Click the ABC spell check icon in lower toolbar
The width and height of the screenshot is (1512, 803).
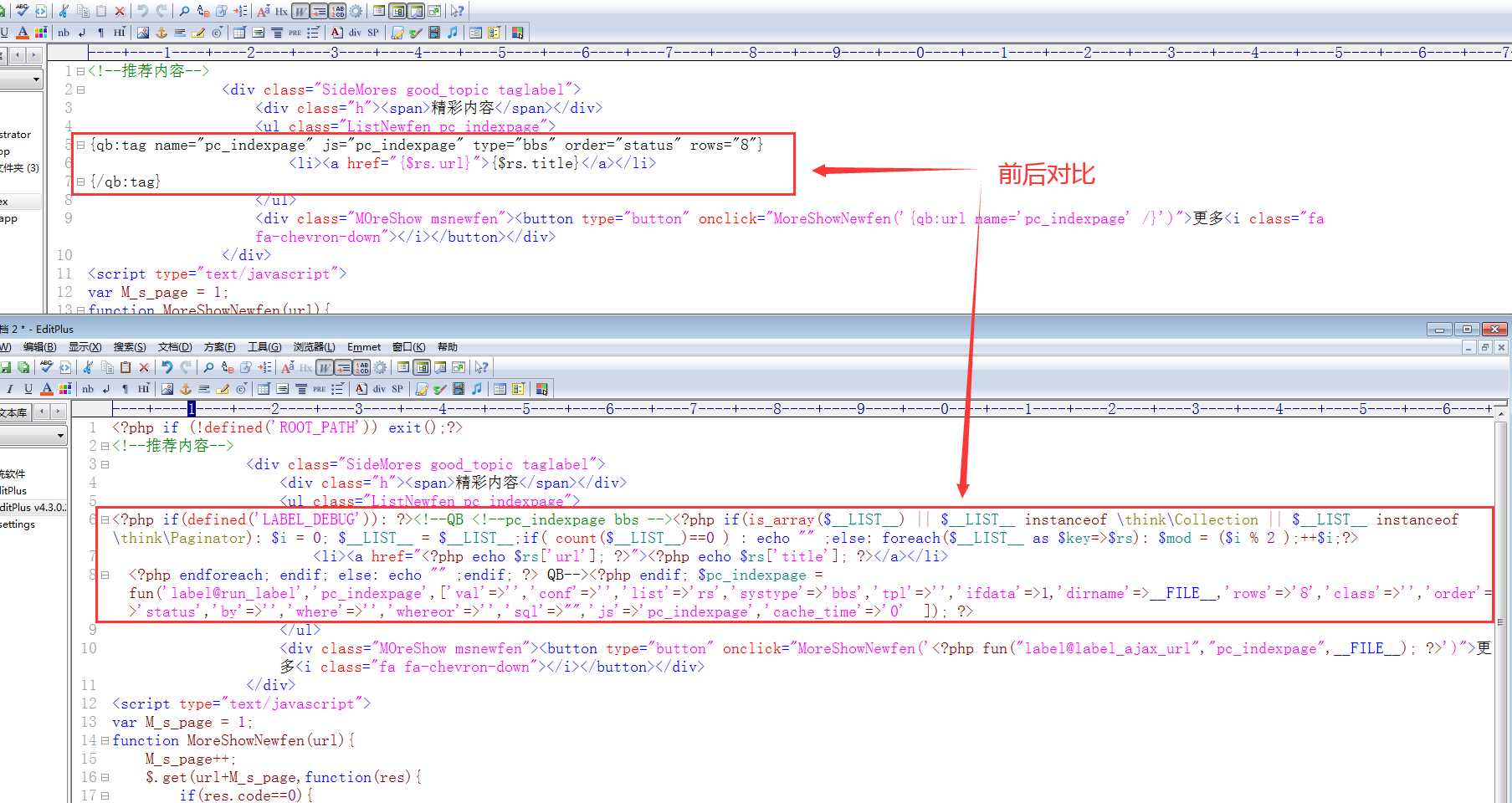pyautogui.click(x=46, y=367)
